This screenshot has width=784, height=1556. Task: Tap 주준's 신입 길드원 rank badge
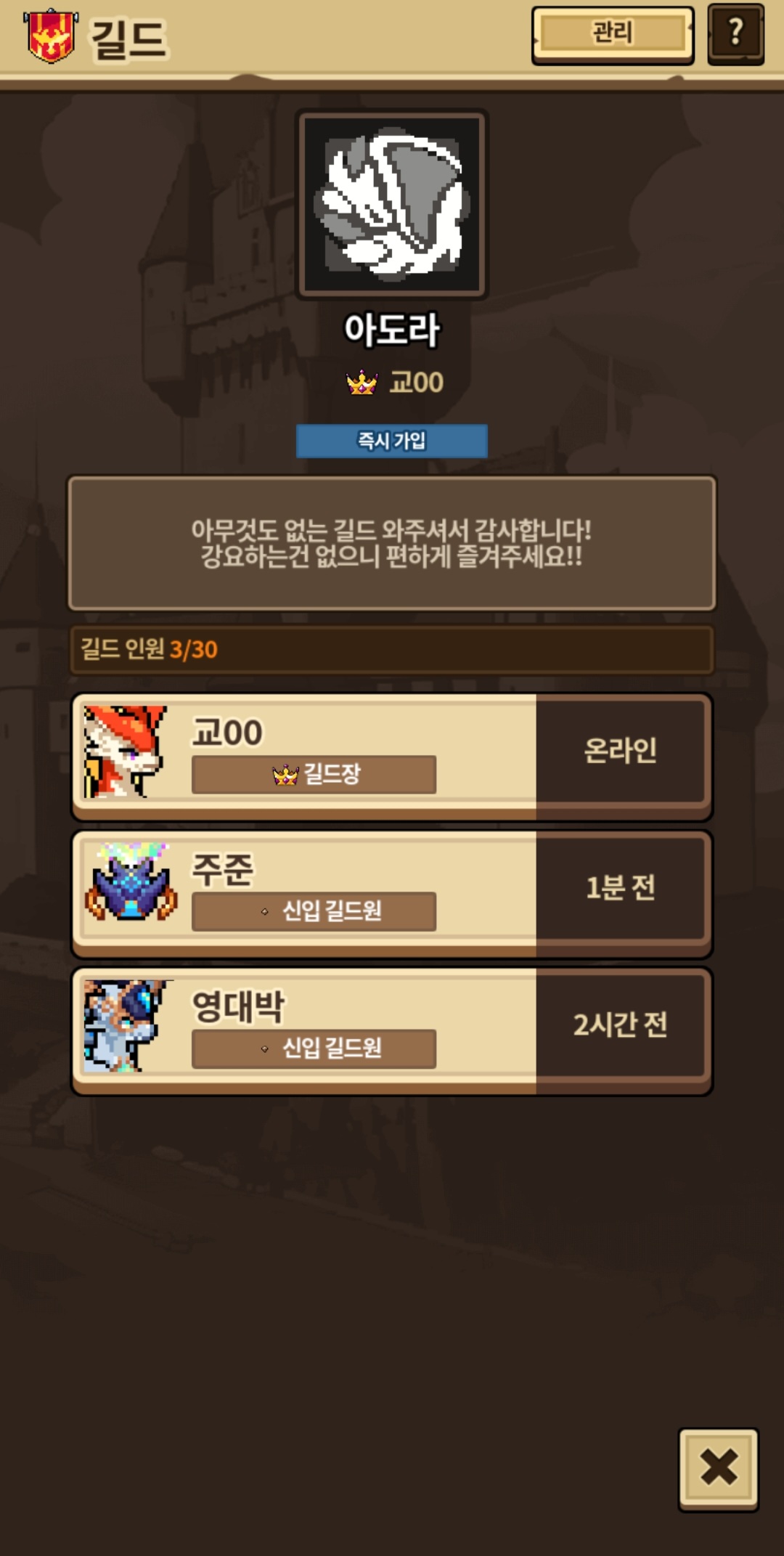[314, 911]
